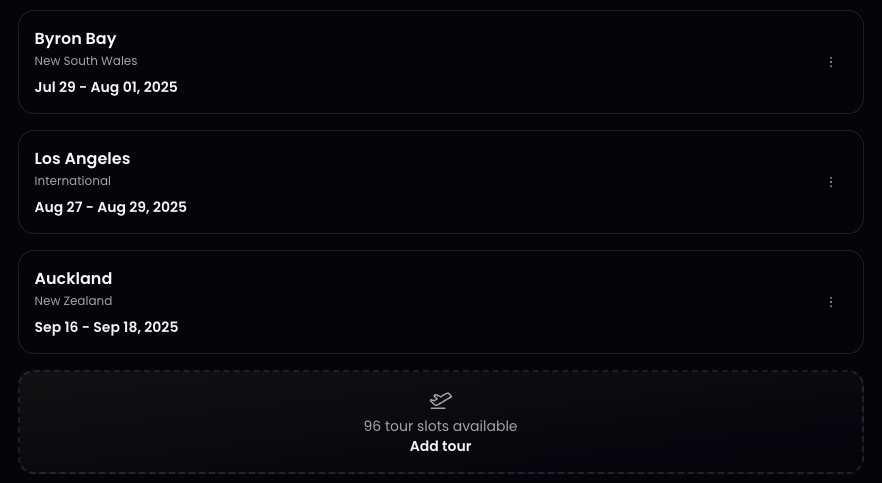Viewport: 882px width, 483px height.
Task: Open the Byron Bay tour options menu
Action: [x=830, y=62]
